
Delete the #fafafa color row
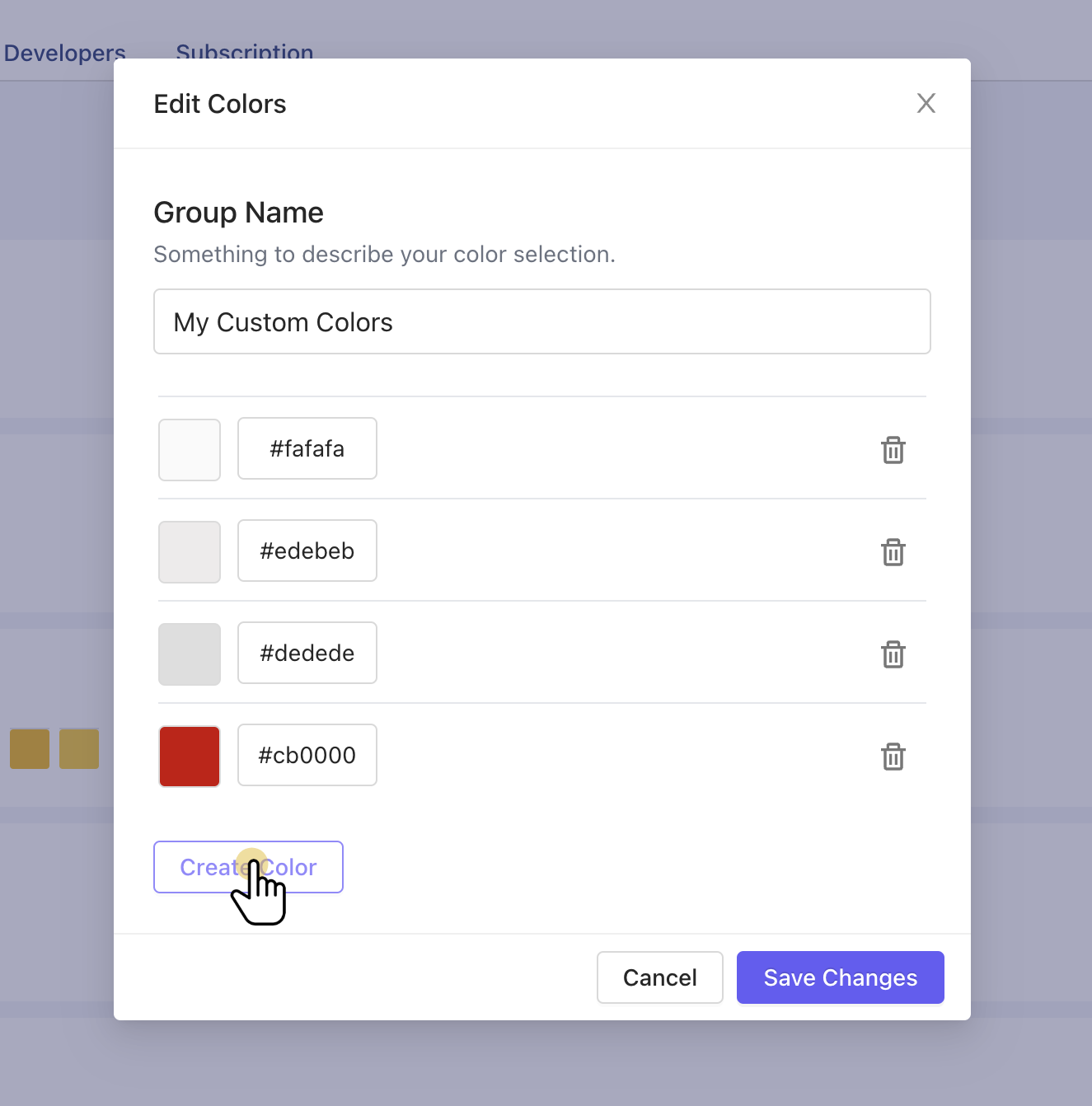[893, 450]
